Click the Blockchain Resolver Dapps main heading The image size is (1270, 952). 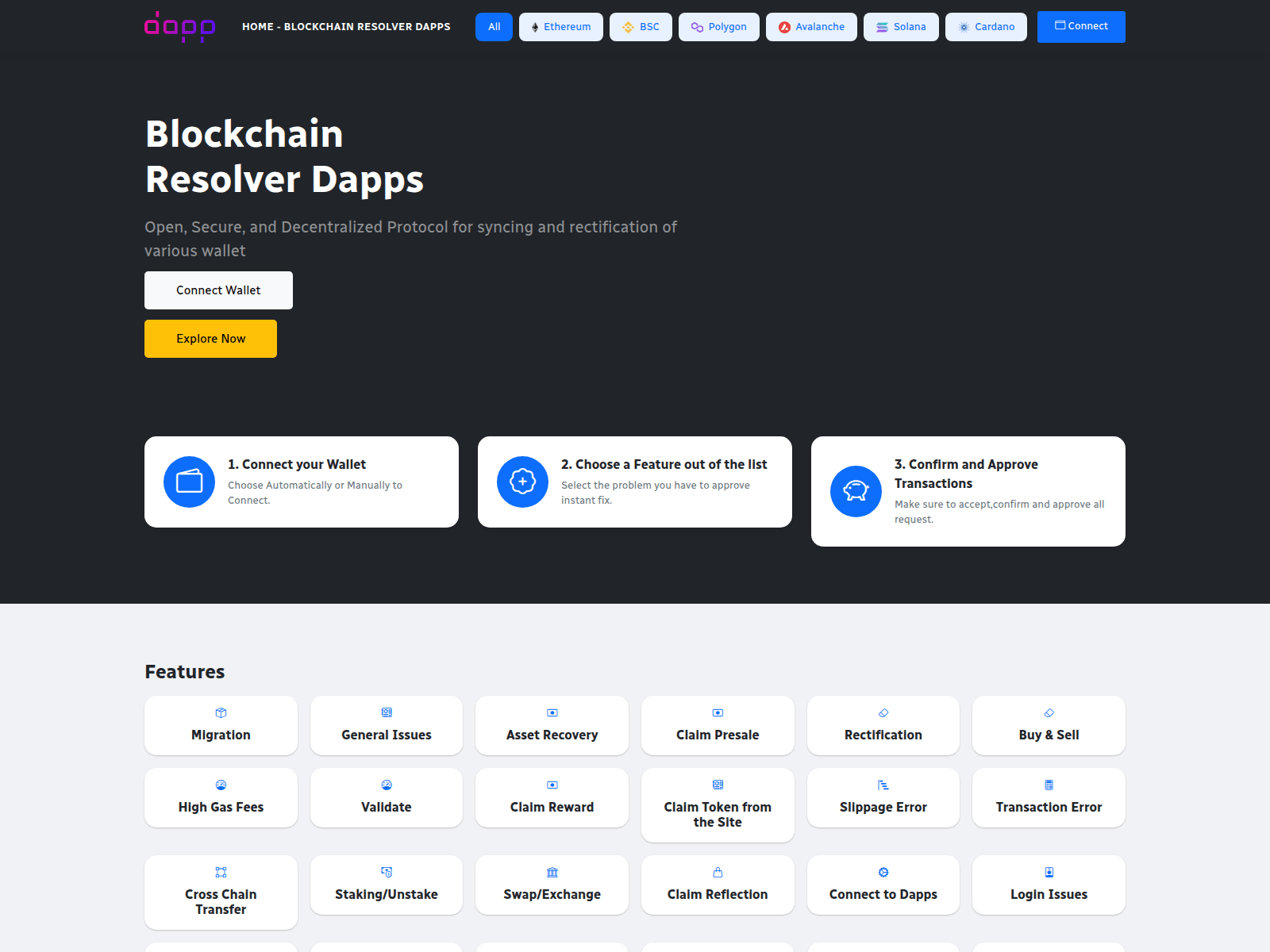tap(284, 156)
